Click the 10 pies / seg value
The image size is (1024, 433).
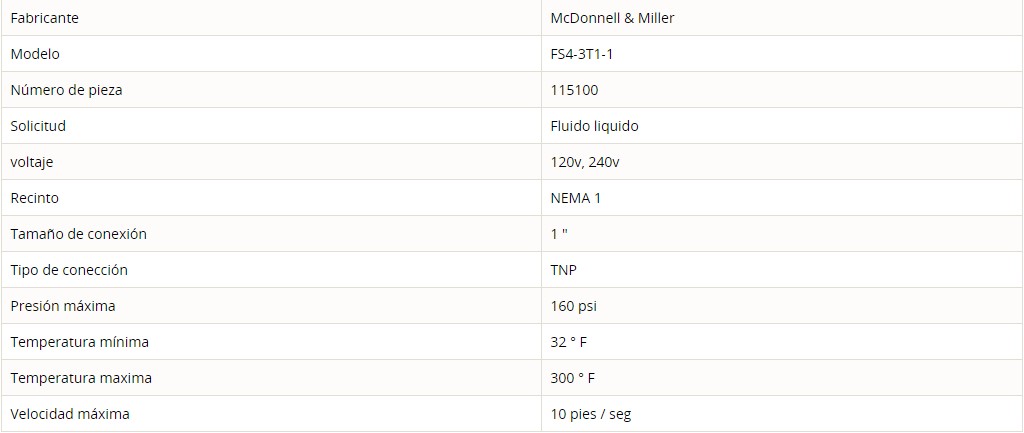pos(591,413)
